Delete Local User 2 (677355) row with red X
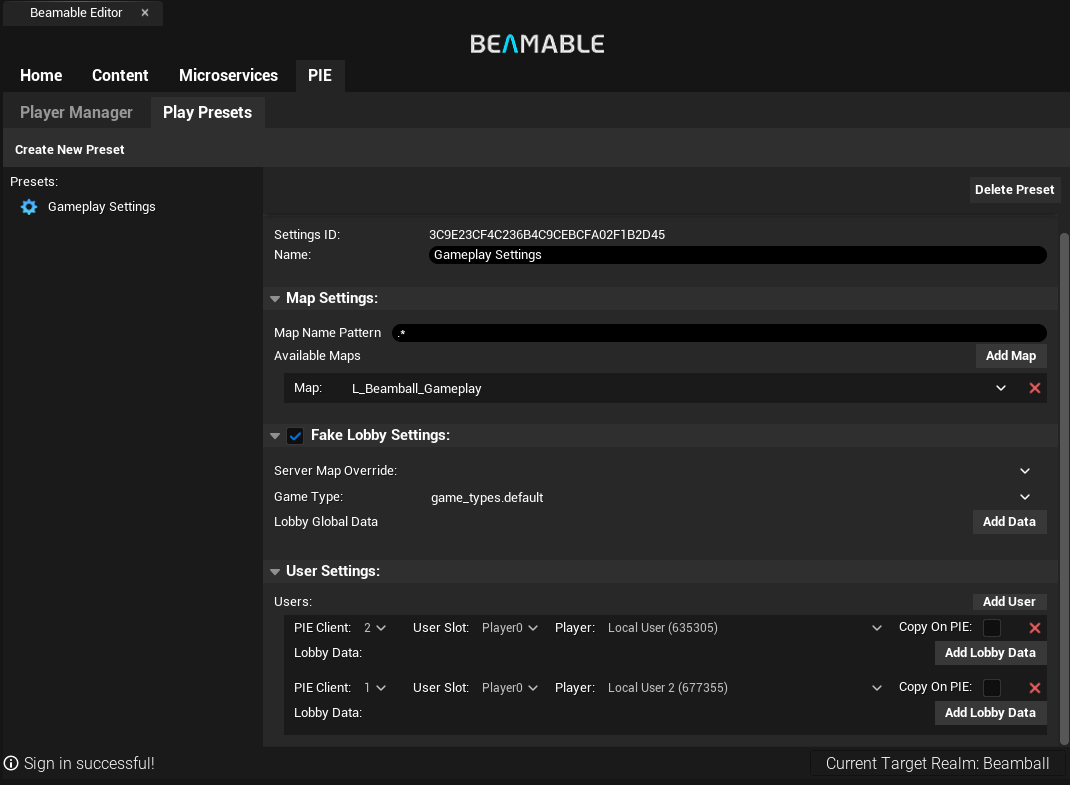Screen dimensions: 1070x785 click(x=1035, y=688)
